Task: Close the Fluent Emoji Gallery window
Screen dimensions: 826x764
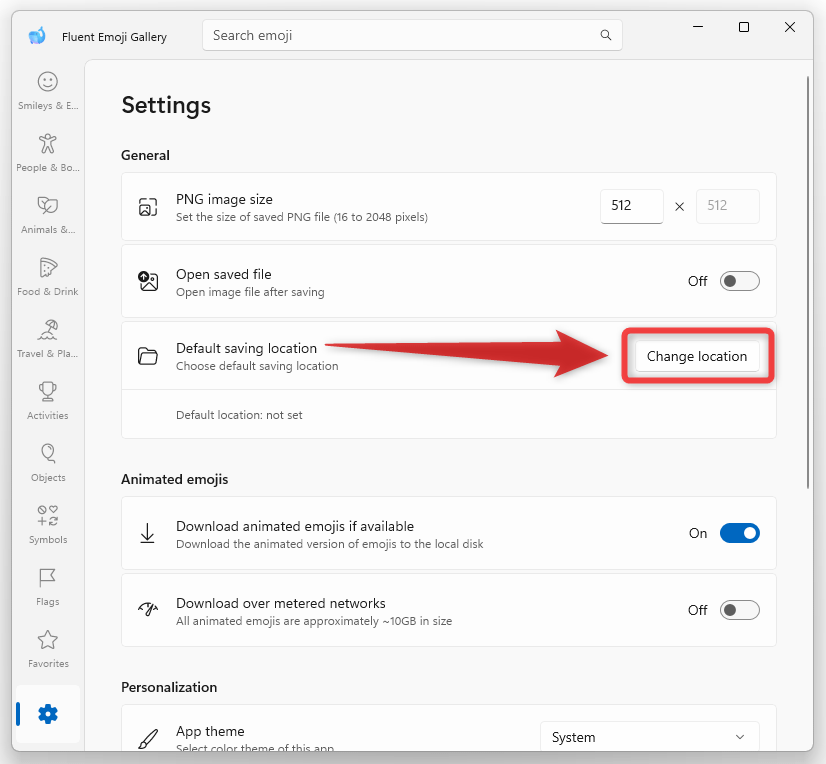Action: tap(790, 27)
